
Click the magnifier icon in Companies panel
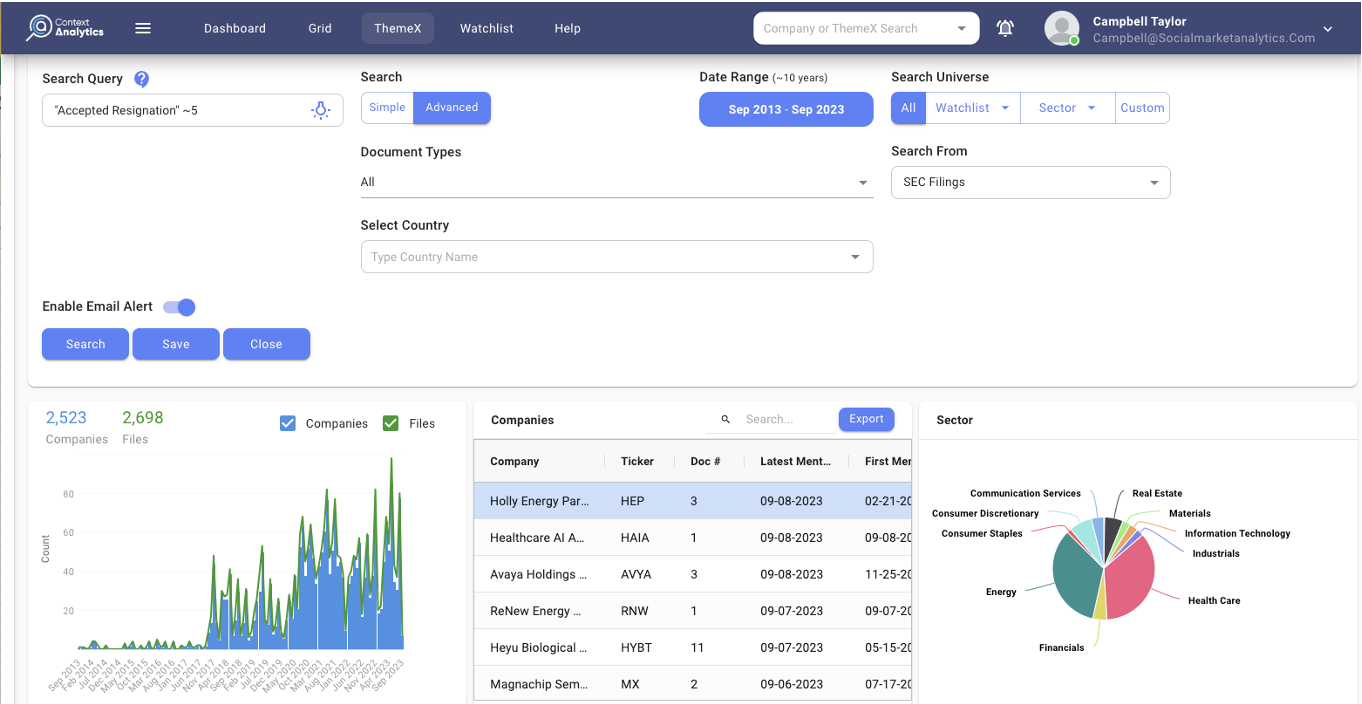pyautogui.click(x=725, y=420)
